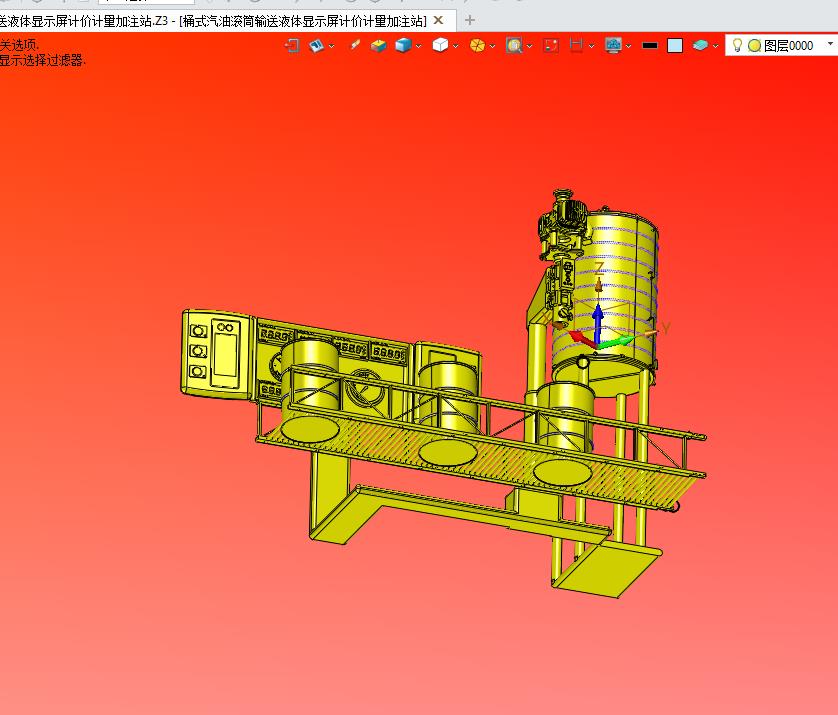Image resolution: width=838 pixels, height=715 pixels.
Task: Click the blue shaded cube icon
Action: click(x=403, y=45)
